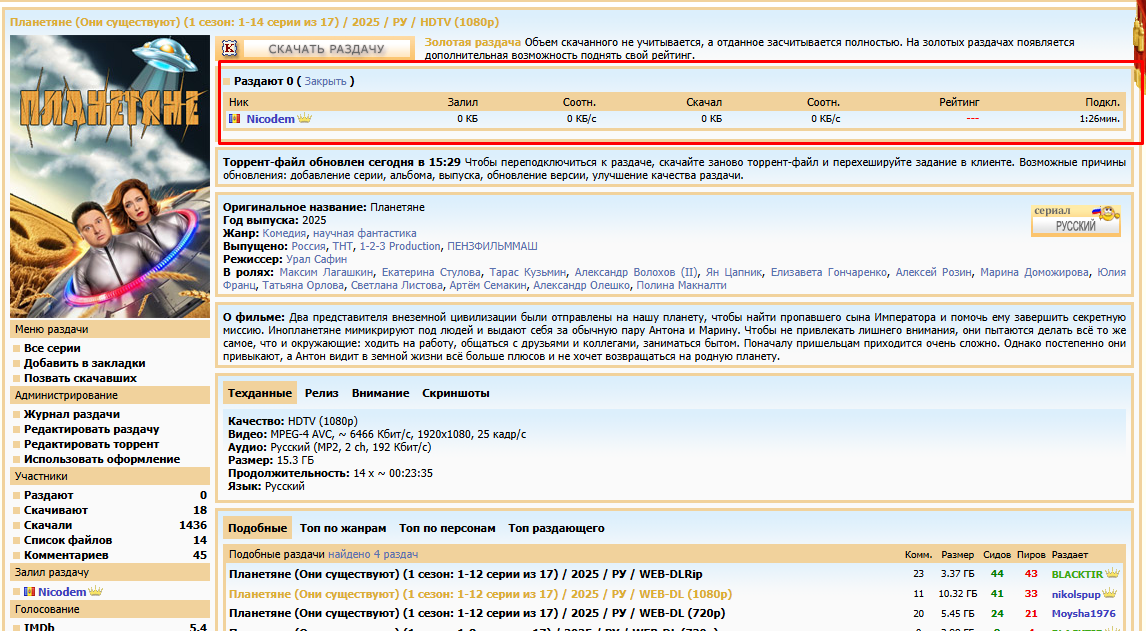Collapse seeders list via 'Закрыть' link
Viewport: 1146px width, 631px height.
[325, 81]
